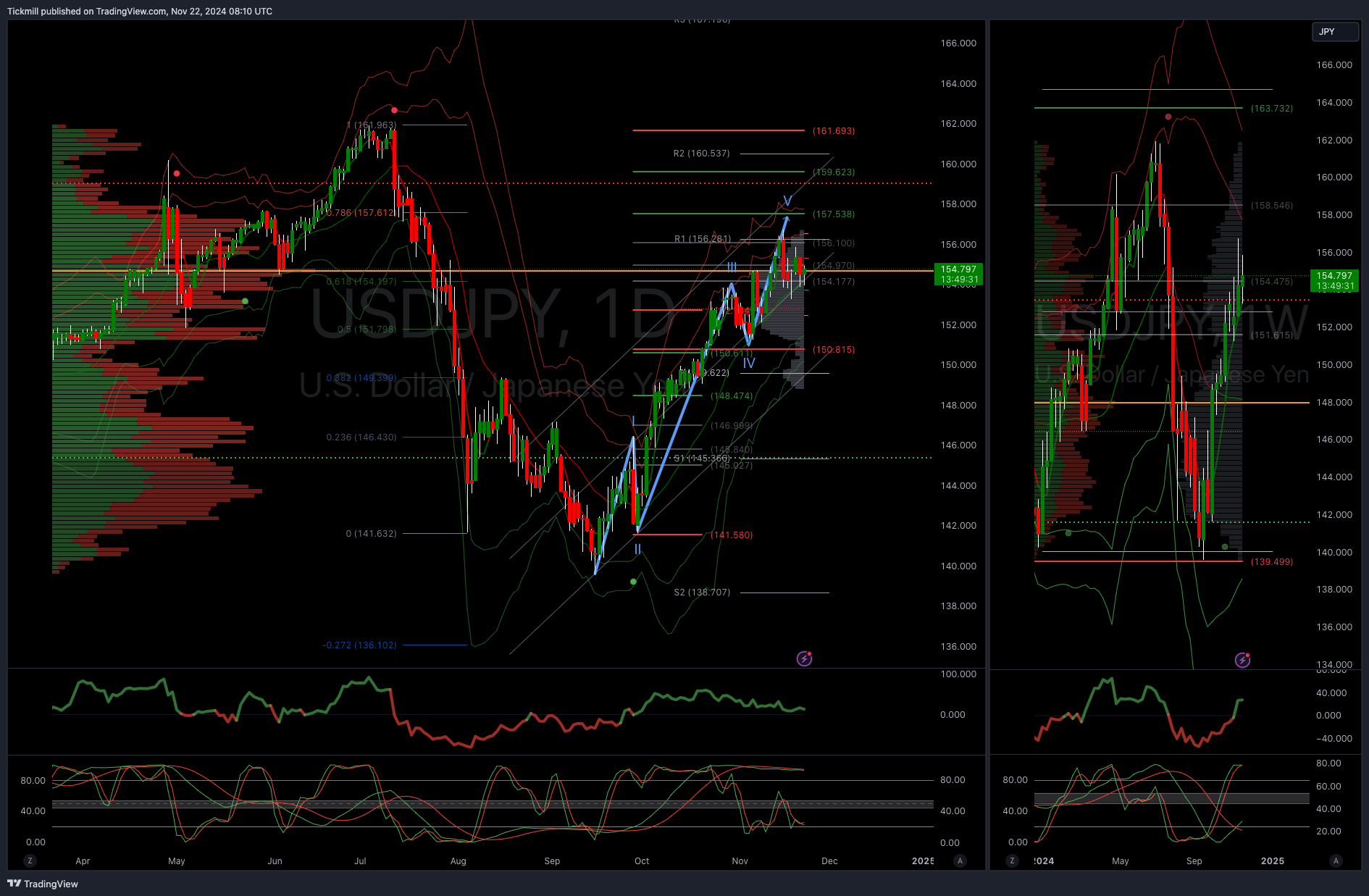The height and width of the screenshot is (896, 1369).
Task: Click the (158.546) label on weekly chart
Action: click(x=1272, y=206)
